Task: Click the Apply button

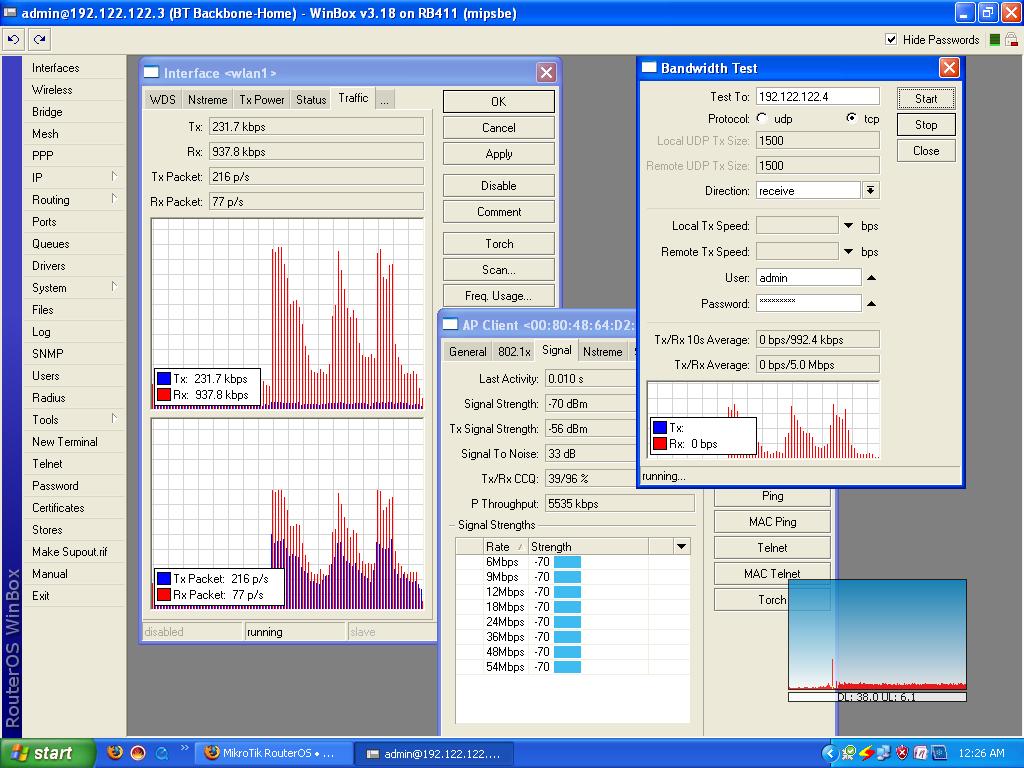Action: coord(499,153)
